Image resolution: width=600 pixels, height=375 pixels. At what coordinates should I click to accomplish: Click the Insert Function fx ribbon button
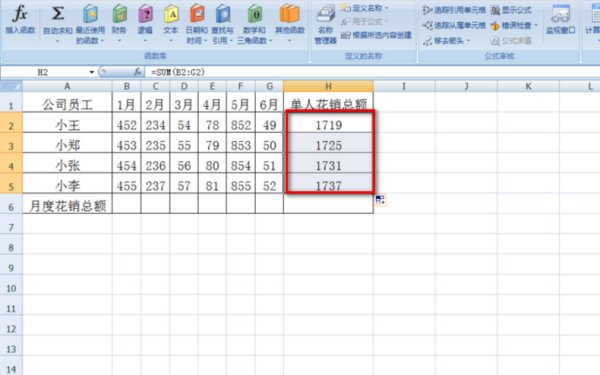pos(20,19)
